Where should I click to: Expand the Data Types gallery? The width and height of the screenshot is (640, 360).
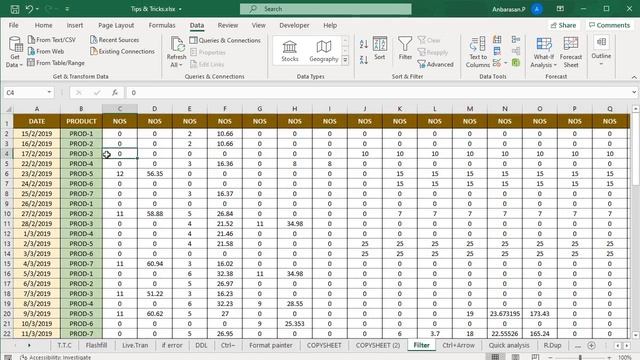[345, 61]
